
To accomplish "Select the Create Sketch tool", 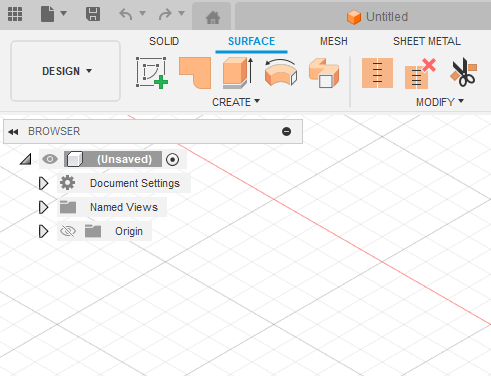I will click(x=152, y=73).
